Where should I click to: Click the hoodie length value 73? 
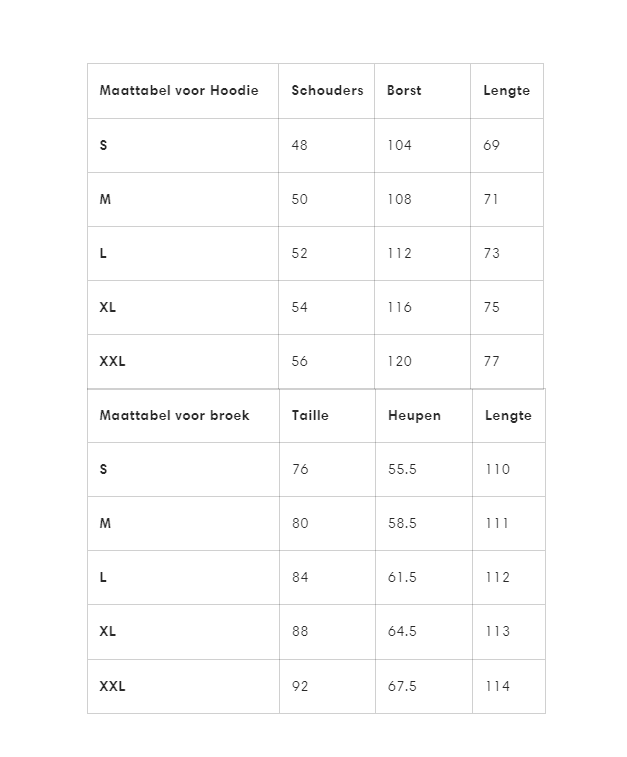(491, 253)
